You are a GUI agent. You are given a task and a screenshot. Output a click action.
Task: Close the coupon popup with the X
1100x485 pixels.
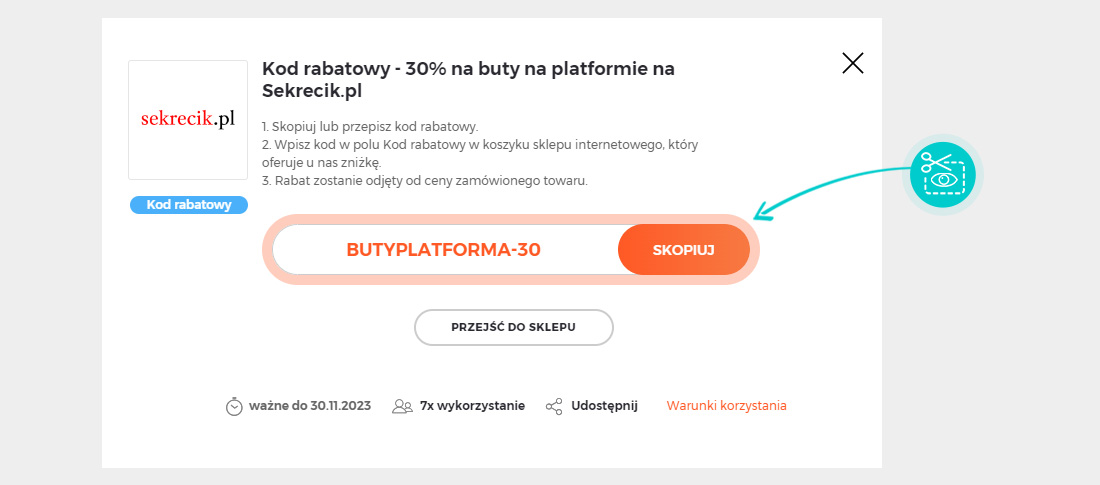point(852,63)
